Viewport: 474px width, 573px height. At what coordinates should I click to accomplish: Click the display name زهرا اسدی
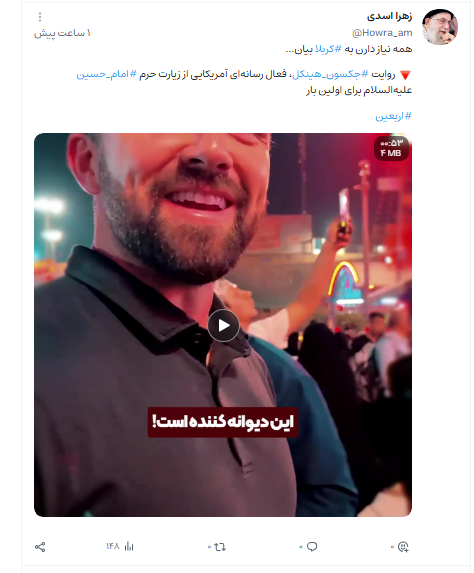(x=390, y=16)
